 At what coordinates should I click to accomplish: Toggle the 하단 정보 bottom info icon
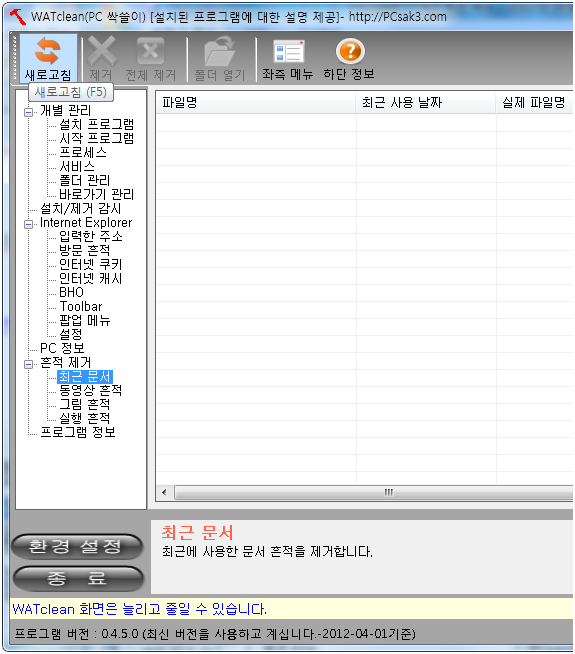pos(350,51)
